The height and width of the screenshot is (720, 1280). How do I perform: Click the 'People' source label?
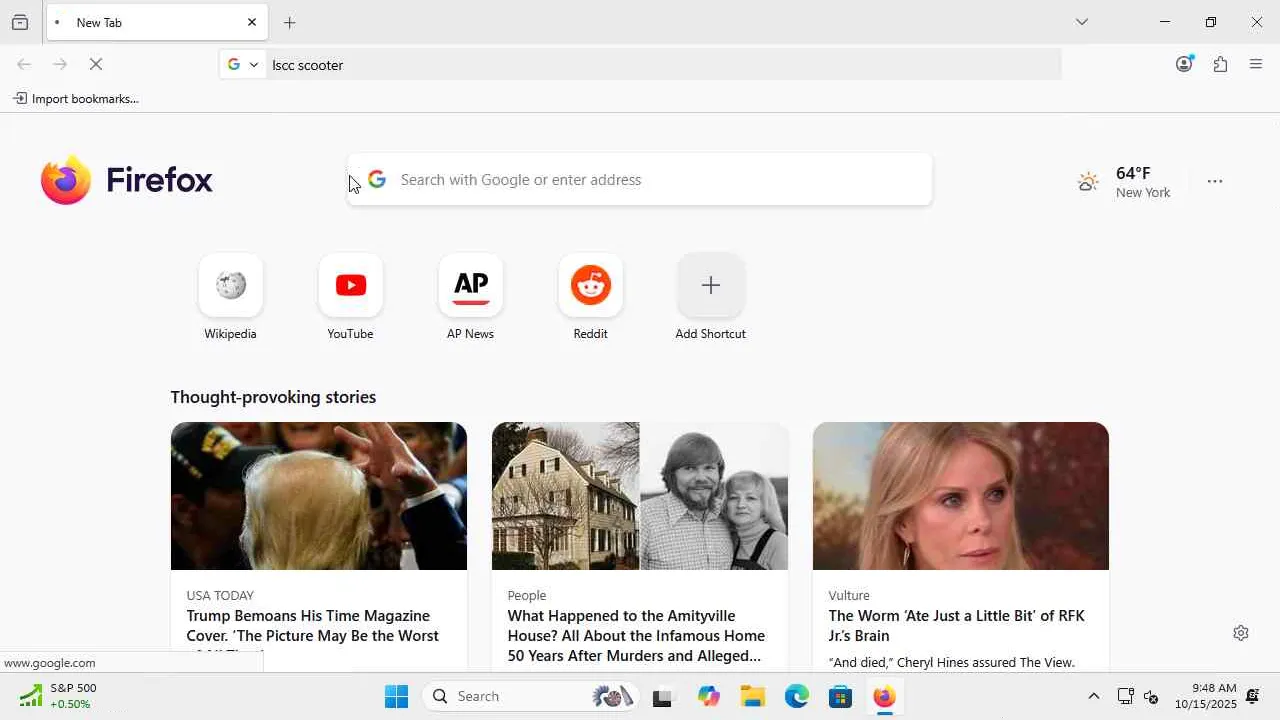pyautogui.click(x=527, y=595)
